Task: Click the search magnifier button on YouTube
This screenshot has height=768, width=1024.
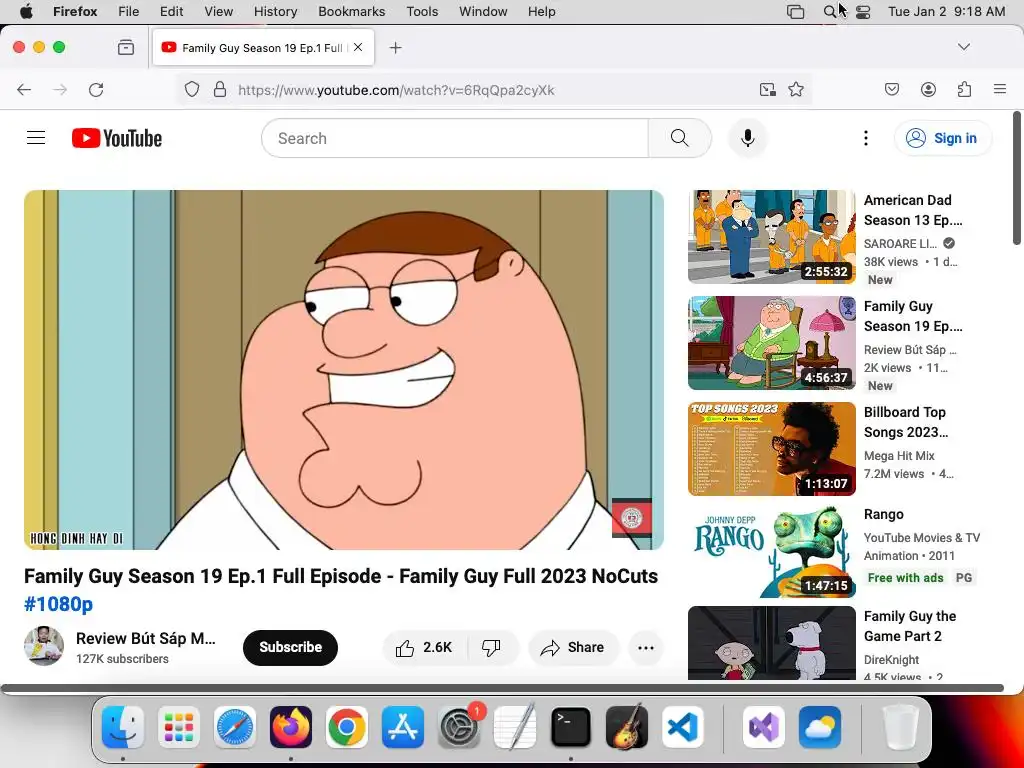Action: point(679,138)
